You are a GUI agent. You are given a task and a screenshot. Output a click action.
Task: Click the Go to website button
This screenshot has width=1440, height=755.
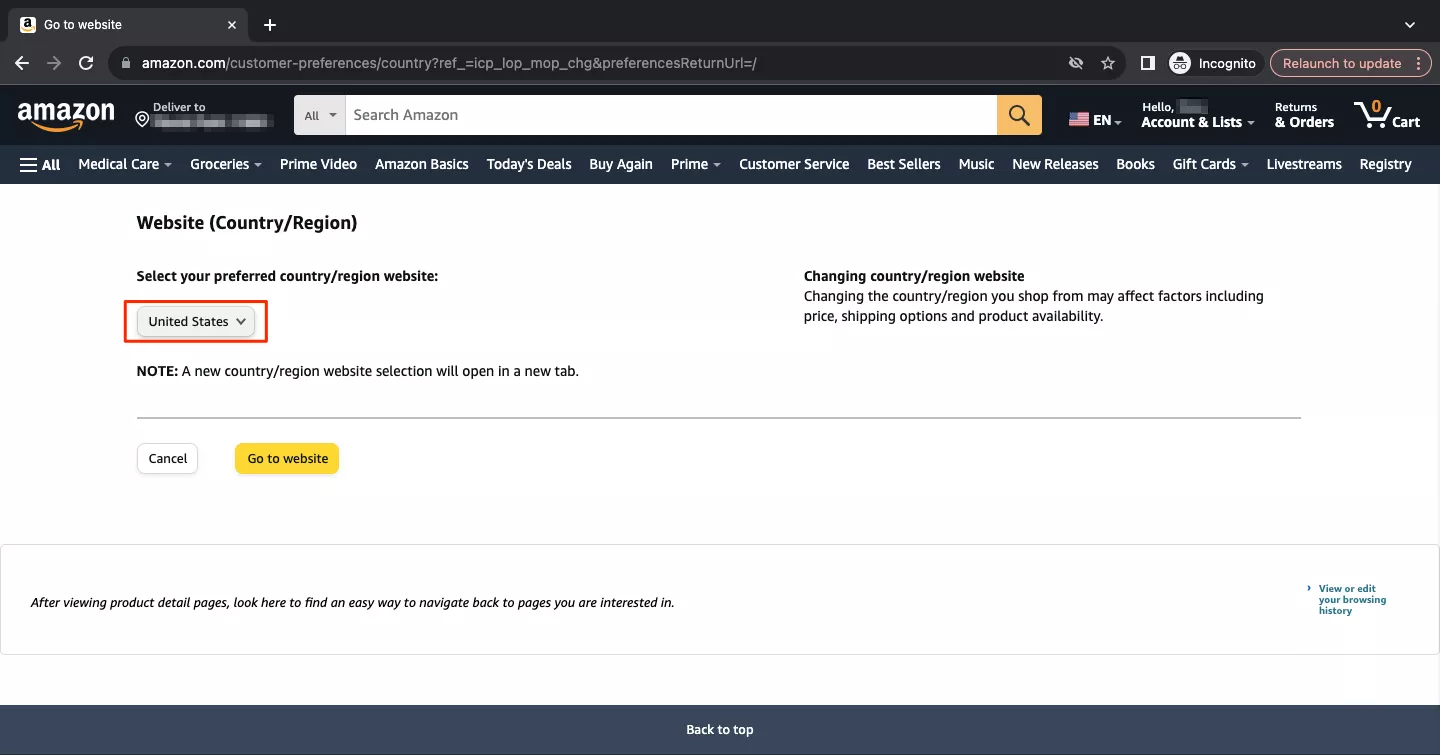point(287,458)
